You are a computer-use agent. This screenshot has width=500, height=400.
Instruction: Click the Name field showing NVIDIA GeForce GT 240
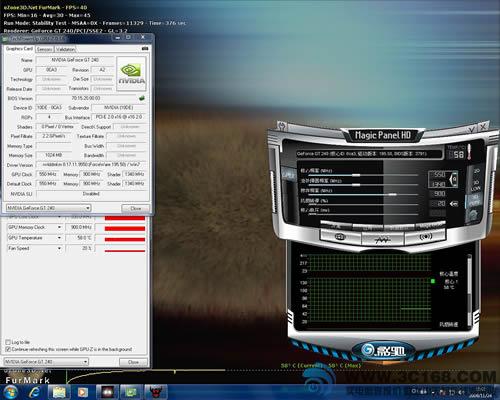point(75,60)
